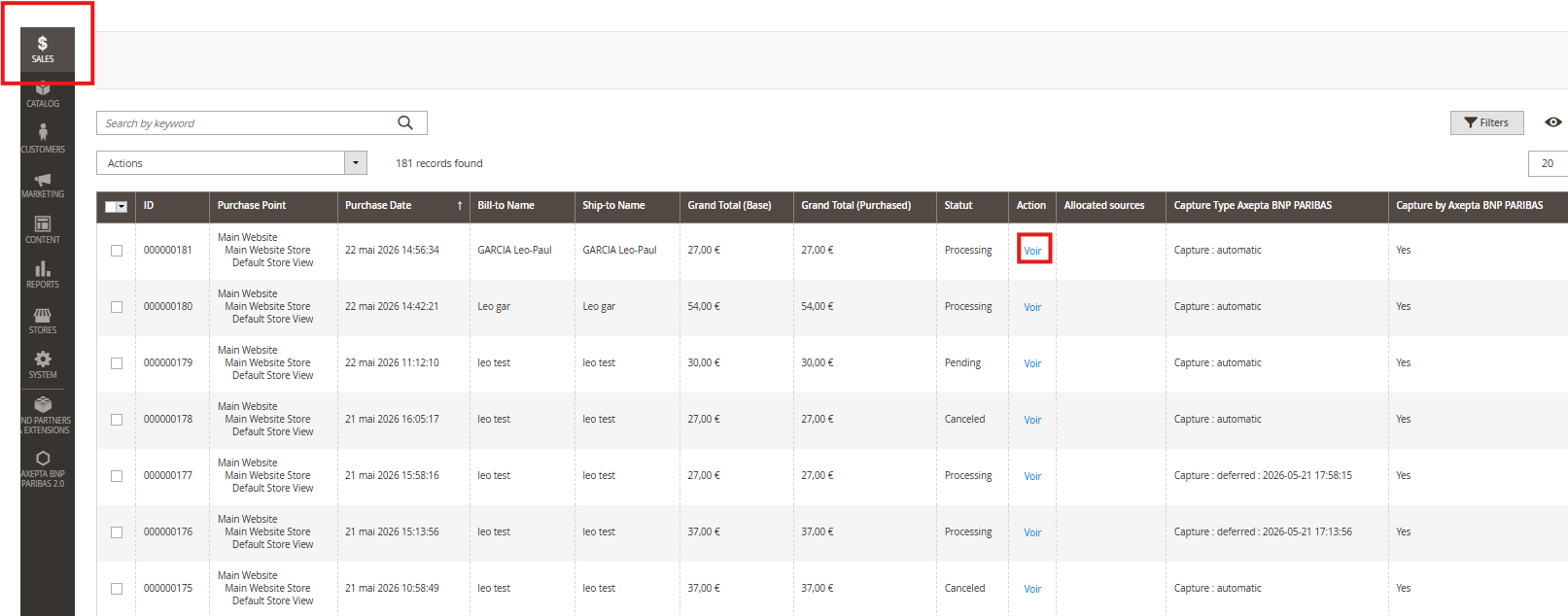Sort by Capture by Axepta BNP PARIBAS header
Image resolution: width=1568 pixels, height=616 pixels.
pos(1478,206)
